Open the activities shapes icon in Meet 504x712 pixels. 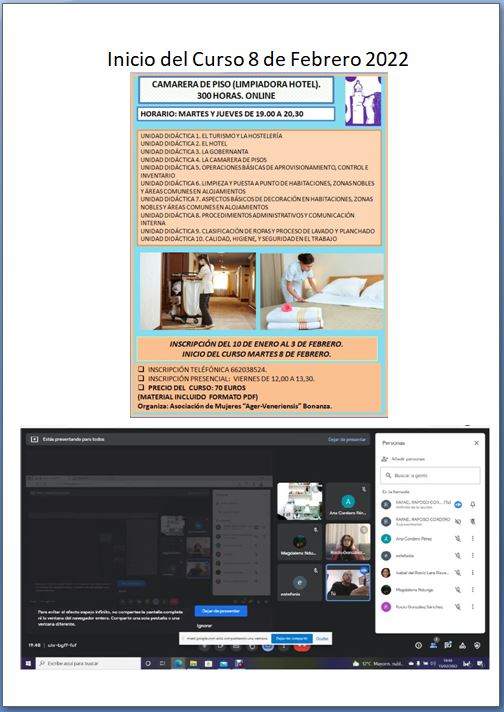click(463, 645)
